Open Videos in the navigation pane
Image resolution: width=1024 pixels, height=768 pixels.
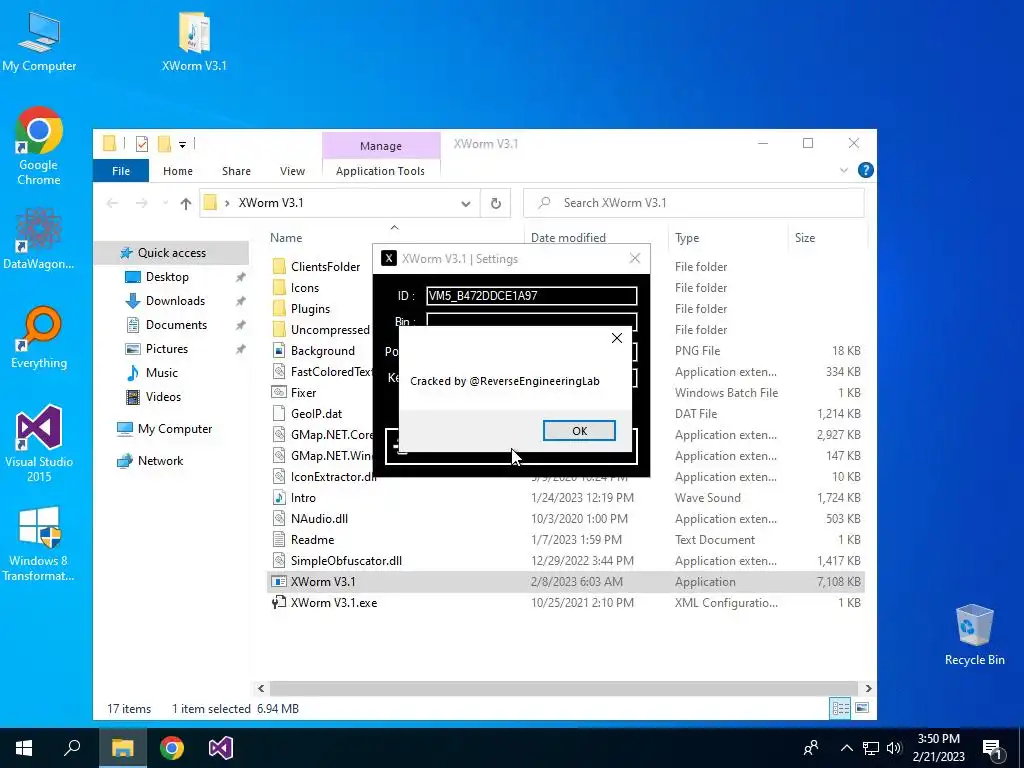click(163, 397)
